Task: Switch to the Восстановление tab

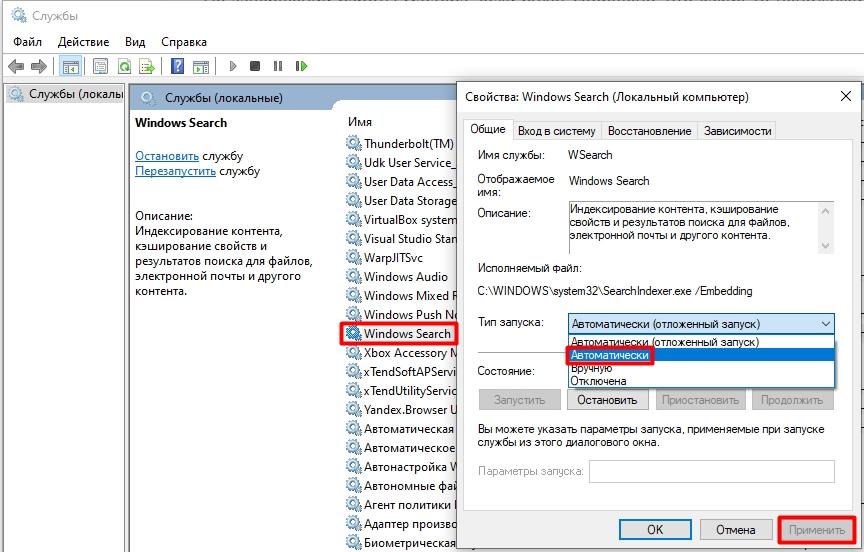Action: [x=649, y=131]
